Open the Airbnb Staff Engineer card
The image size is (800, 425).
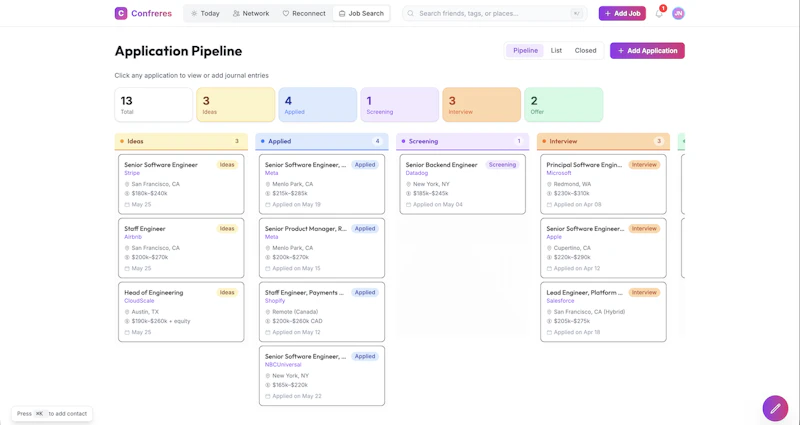click(x=181, y=248)
